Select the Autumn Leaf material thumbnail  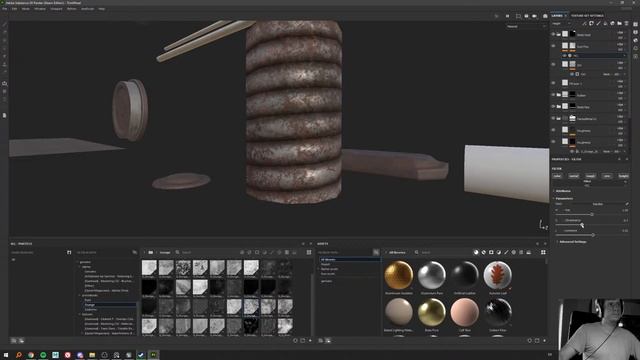click(x=498, y=275)
